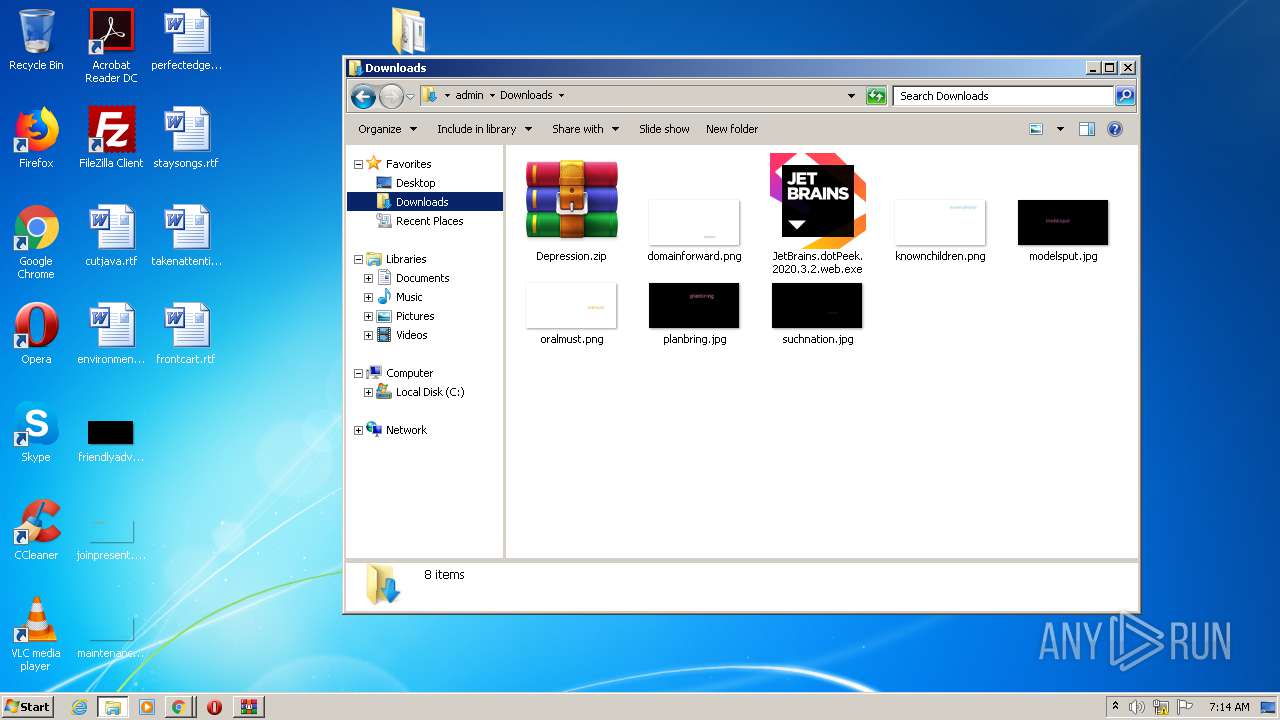The image size is (1280, 720).
Task: Open CCleaner desktop shortcut
Action: click(36, 530)
